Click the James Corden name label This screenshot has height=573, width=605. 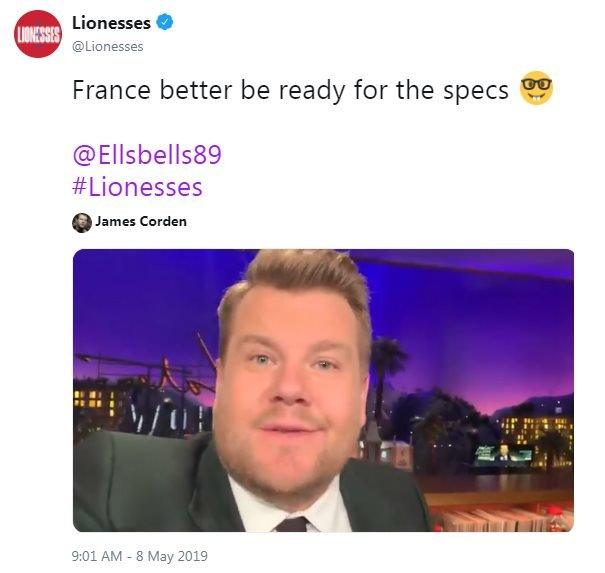coord(141,221)
